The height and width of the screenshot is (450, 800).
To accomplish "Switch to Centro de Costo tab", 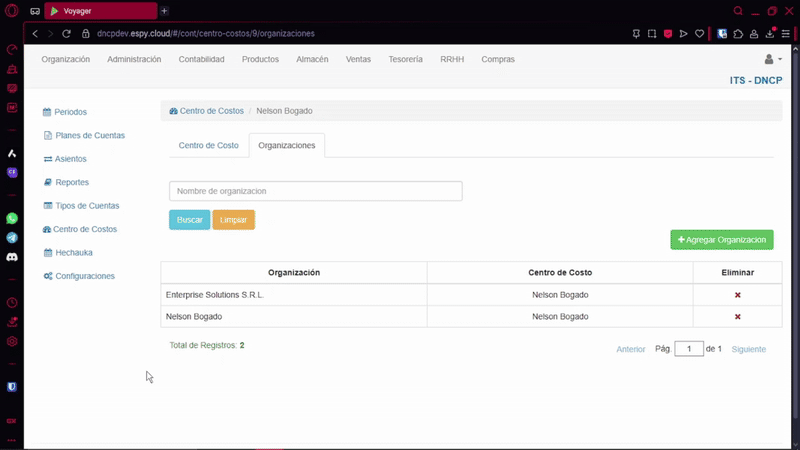I will point(208,146).
